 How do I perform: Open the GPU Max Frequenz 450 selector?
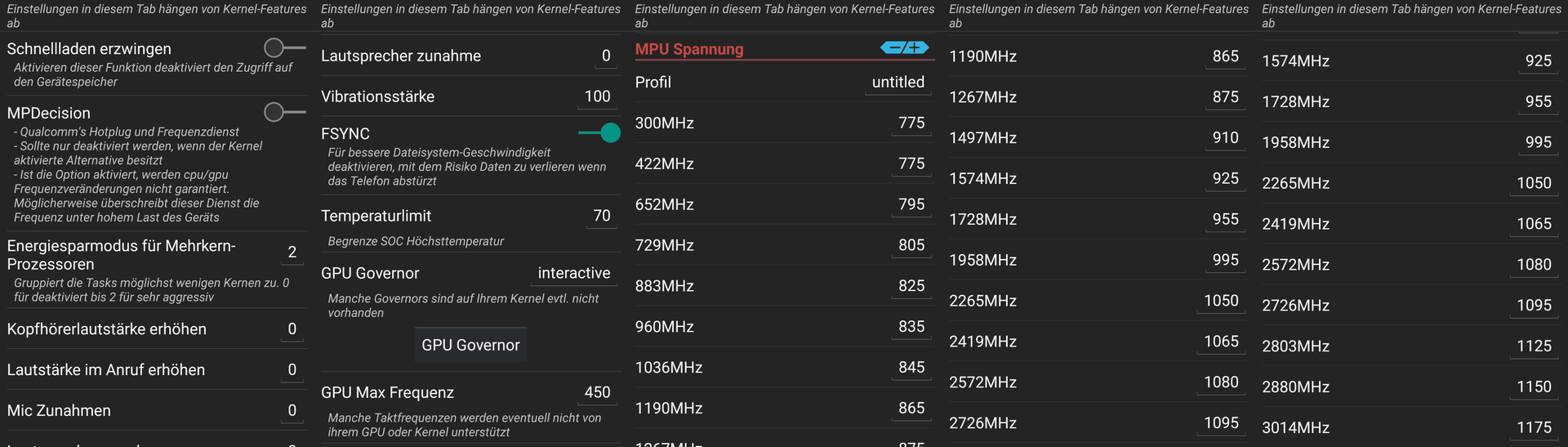click(597, 393)
